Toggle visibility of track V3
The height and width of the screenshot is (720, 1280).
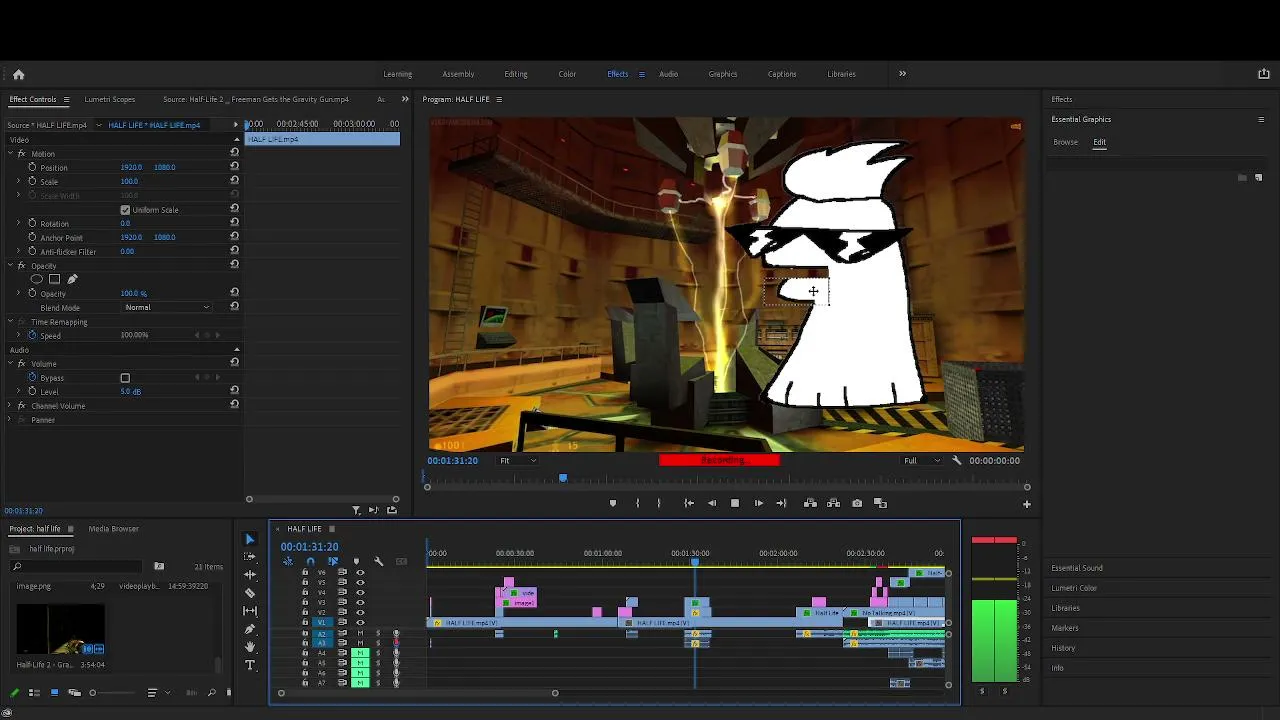click(x=360, y=602)
